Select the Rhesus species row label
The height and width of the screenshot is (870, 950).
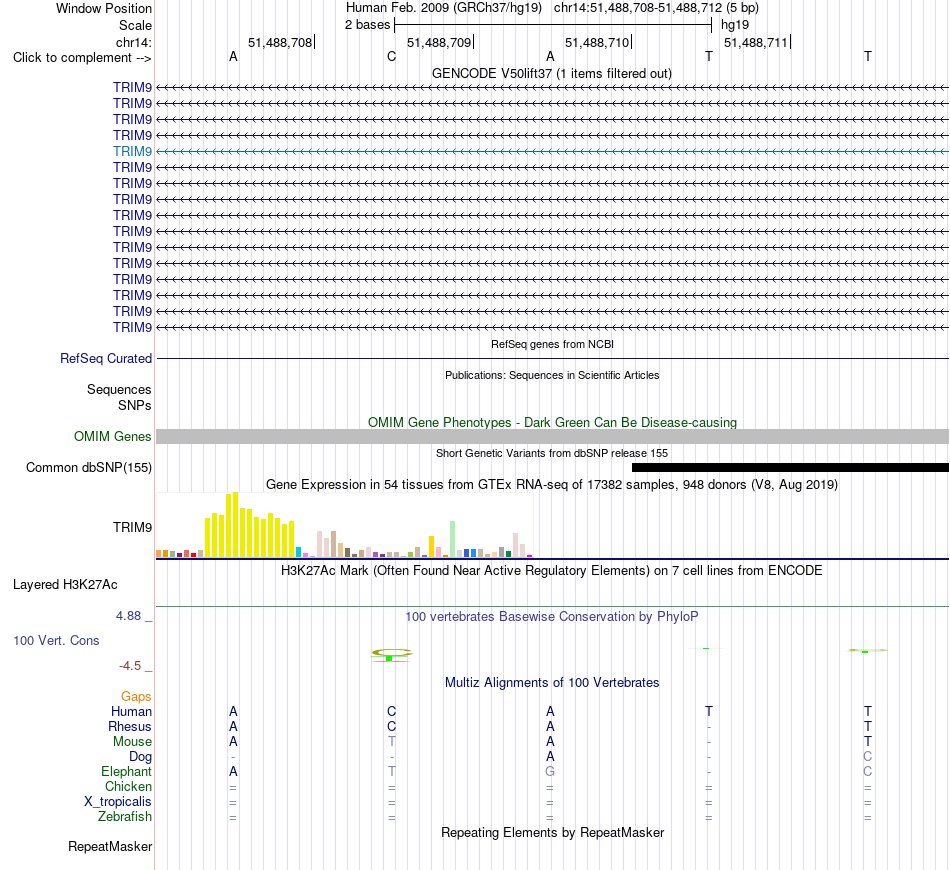pos(130,726)
